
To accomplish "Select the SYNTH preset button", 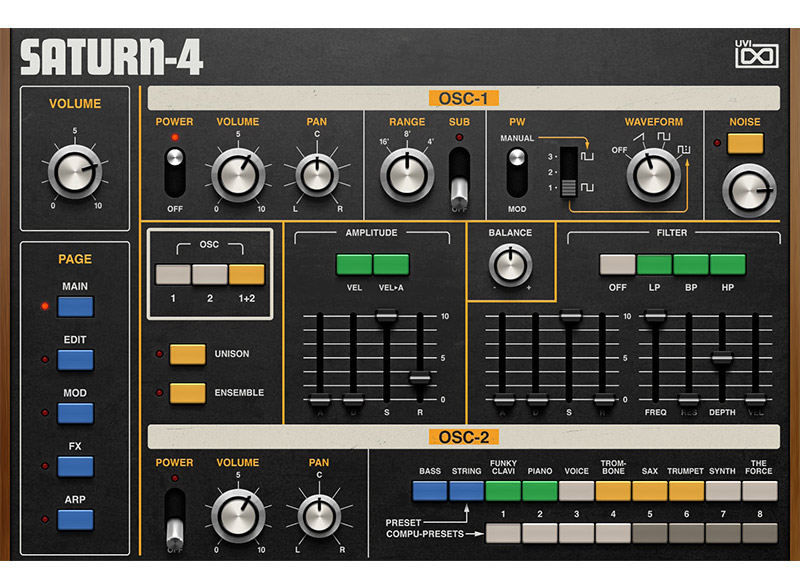I will pyautogui.click(x=723, y=491).
